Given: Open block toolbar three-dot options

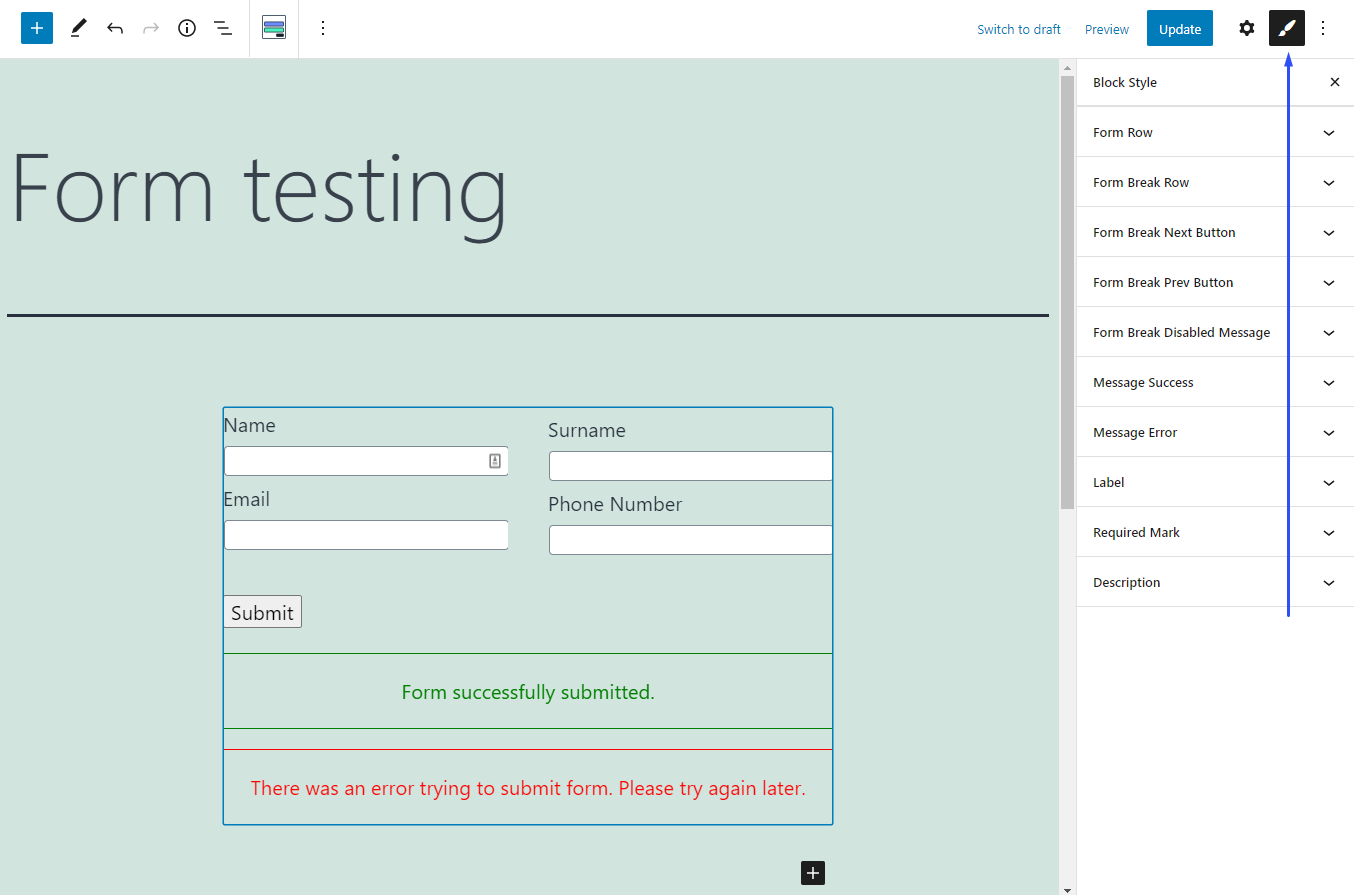Looking at the screenshot, I should 322,28.
